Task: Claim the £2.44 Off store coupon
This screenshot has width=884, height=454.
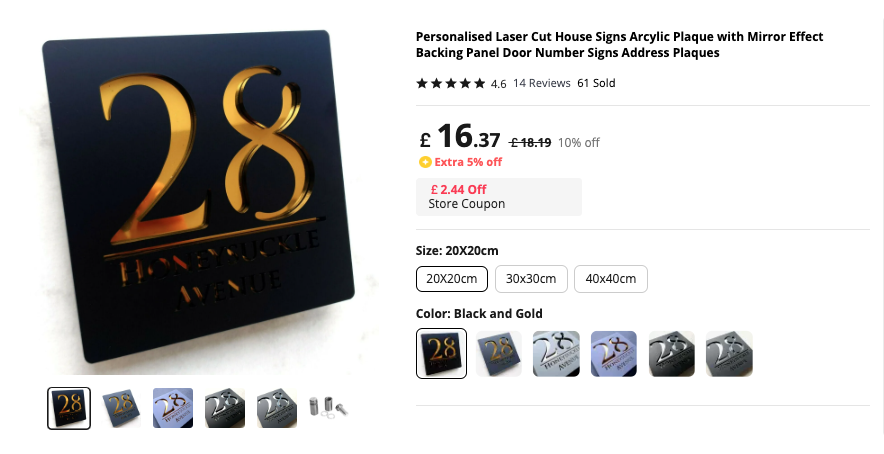Action: (x=499, y=197)
